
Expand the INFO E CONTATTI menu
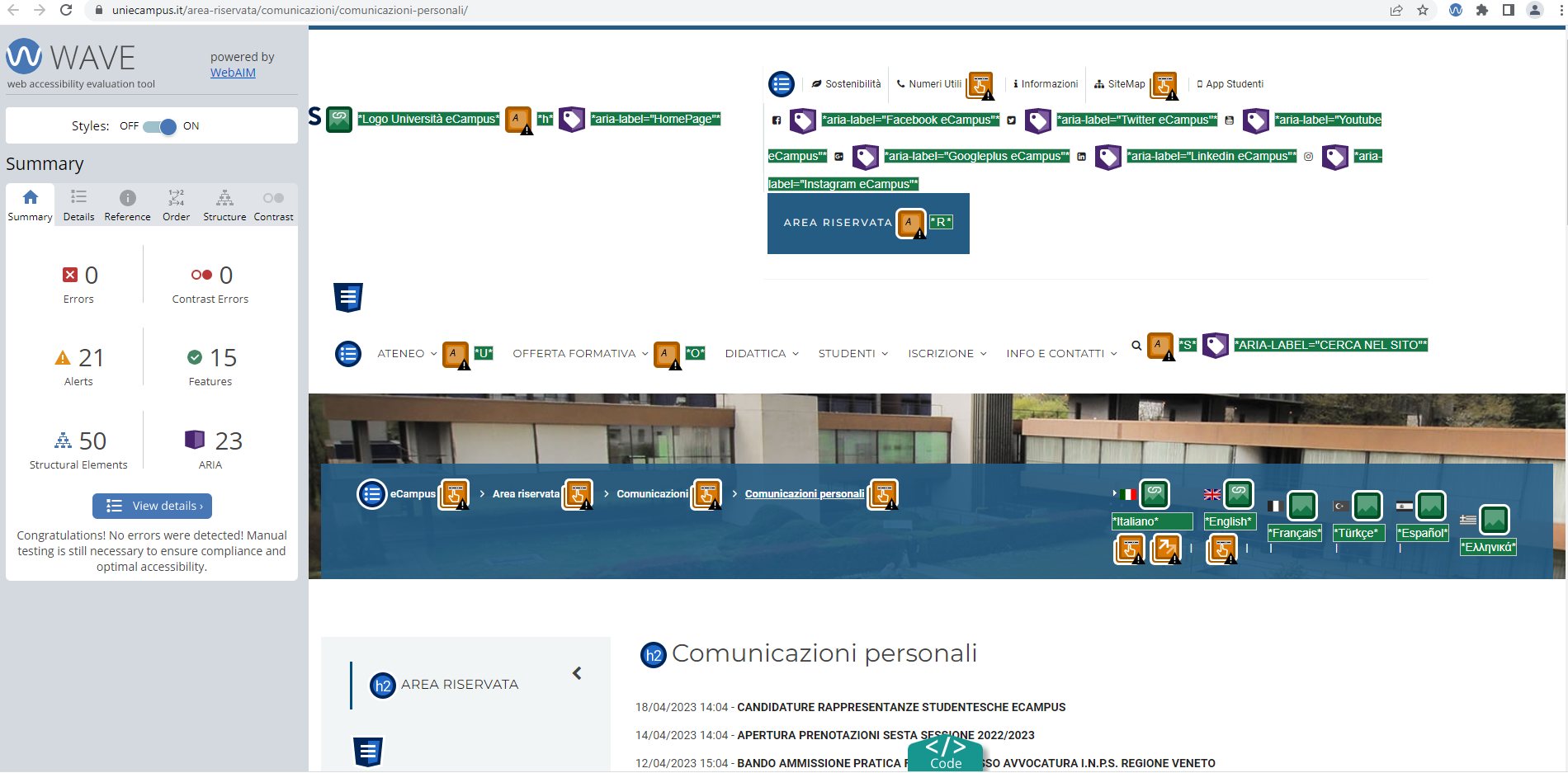1061,354
